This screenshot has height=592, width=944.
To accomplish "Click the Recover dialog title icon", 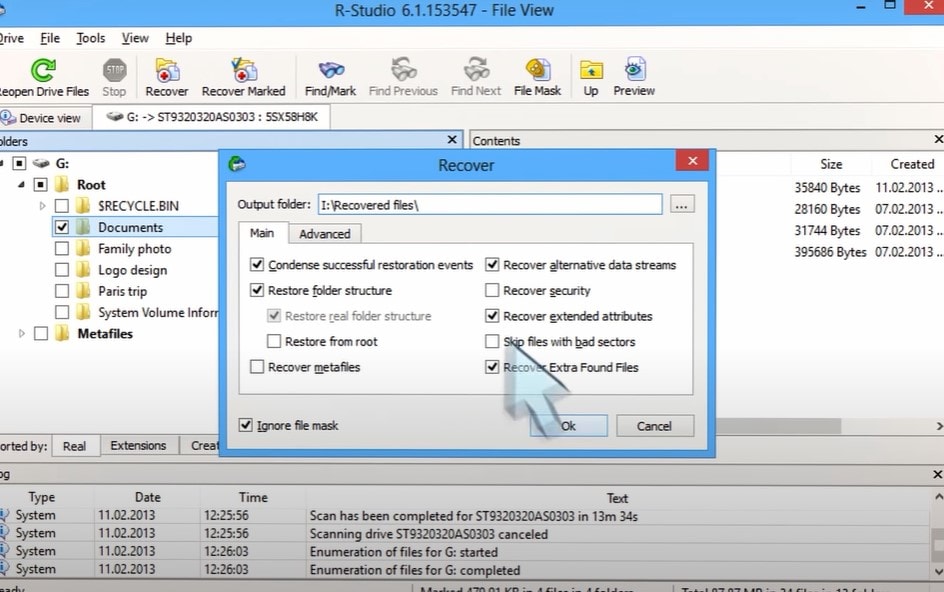I will click(237, 163).
